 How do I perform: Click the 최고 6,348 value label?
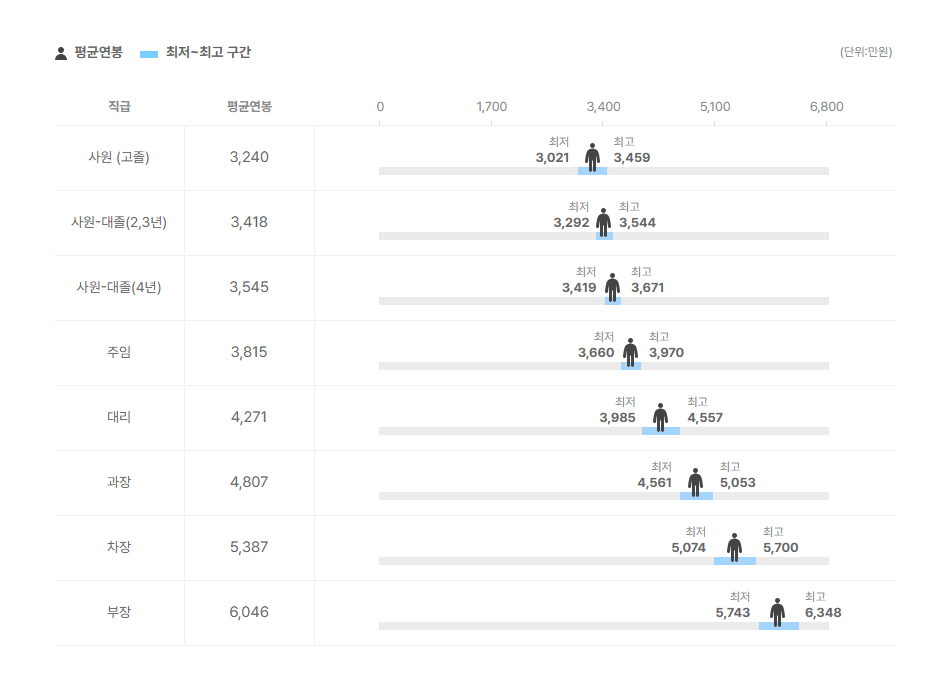point(823,613)
